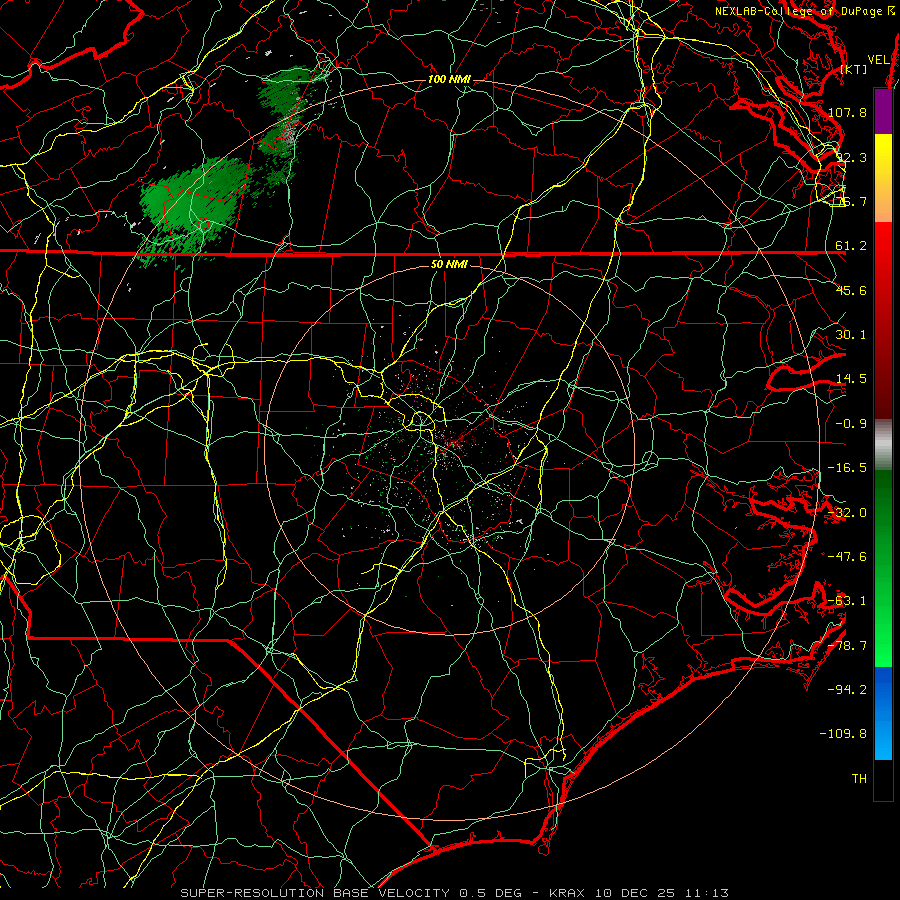Select the 107.8 legend value
Viewport: 900px width, 900px height.
[848, 112]
